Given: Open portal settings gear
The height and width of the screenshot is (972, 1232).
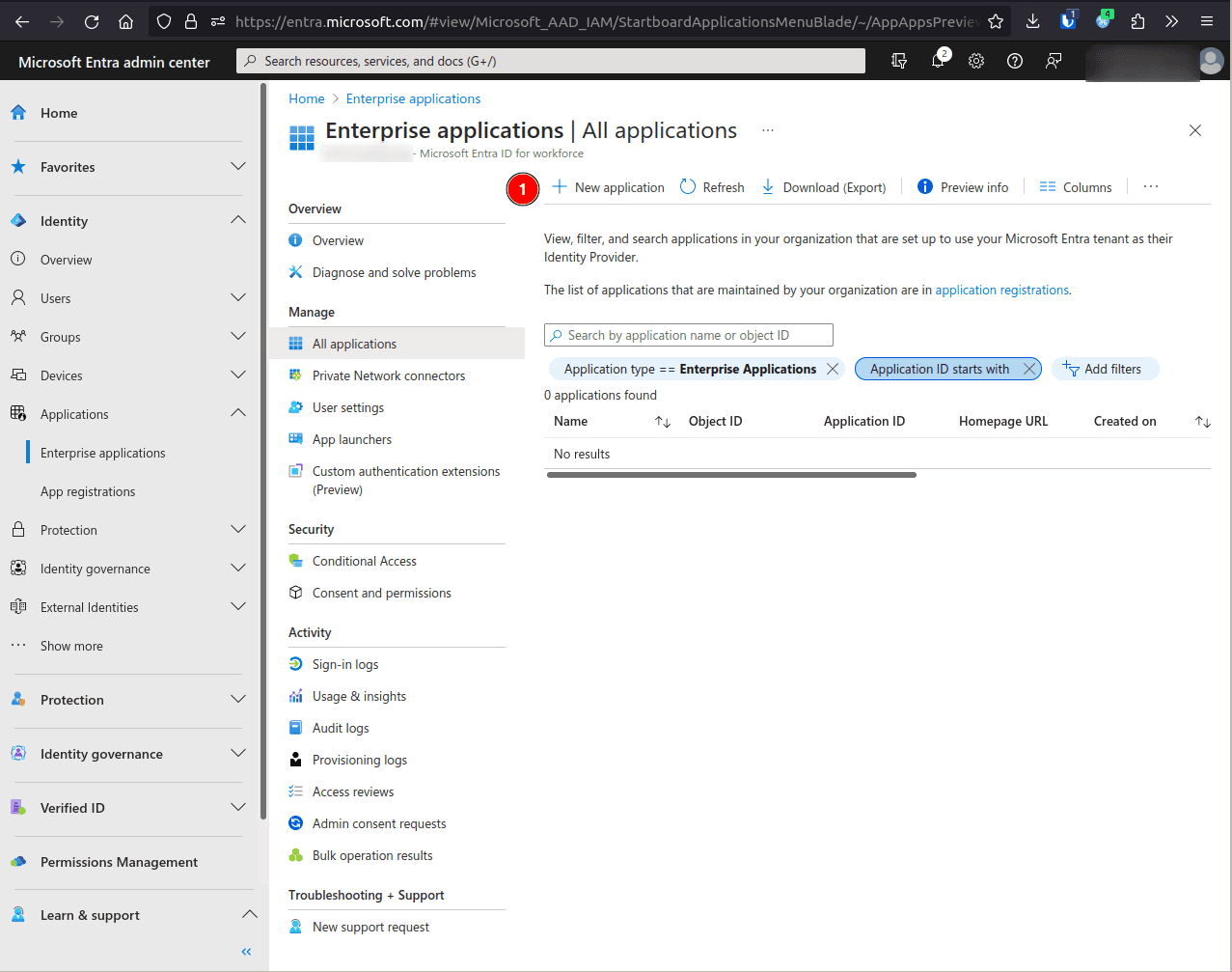Looking at the screenshot, I should pyautogui.click(x=976, y=61).
